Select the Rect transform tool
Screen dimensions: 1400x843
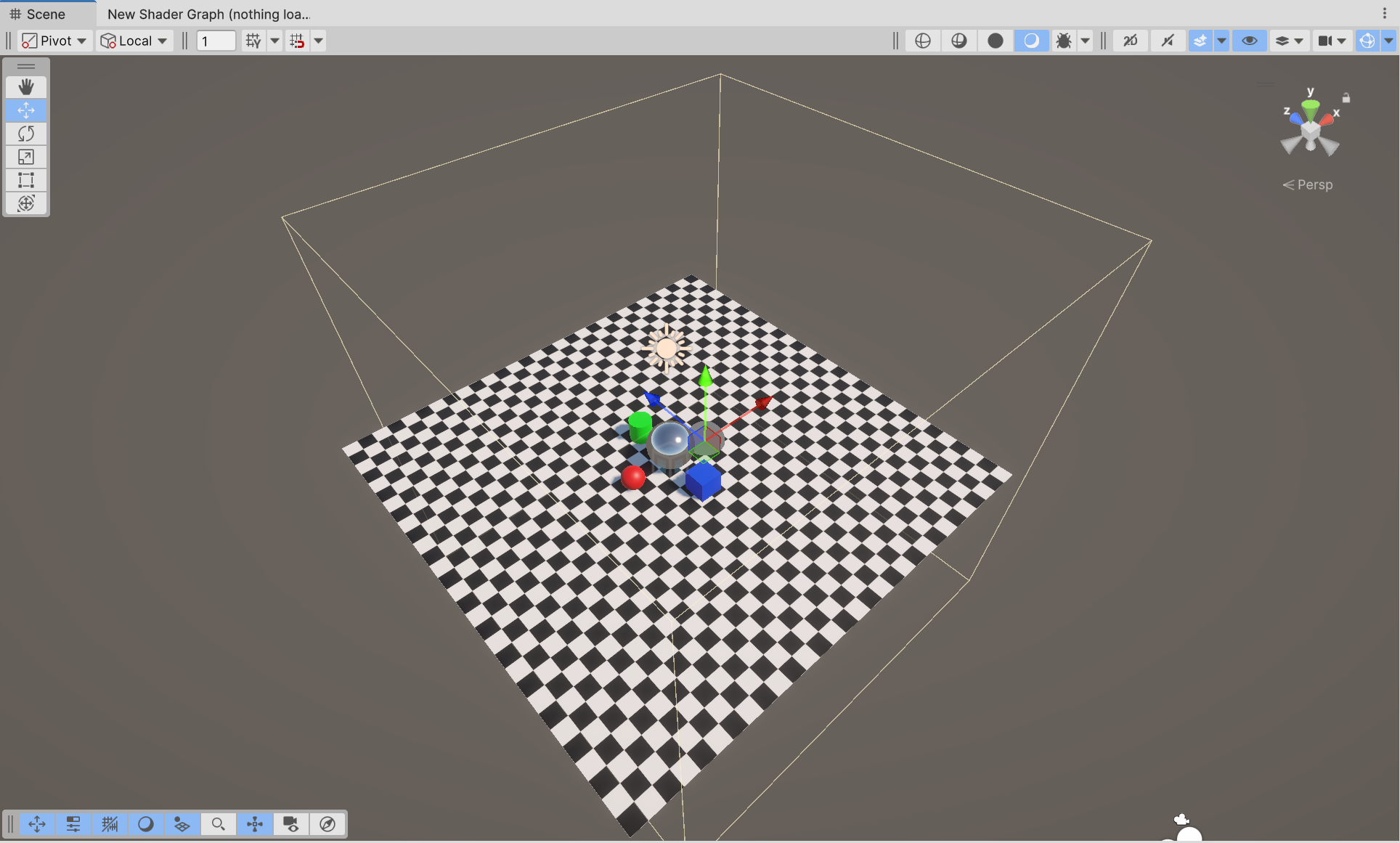26,180
